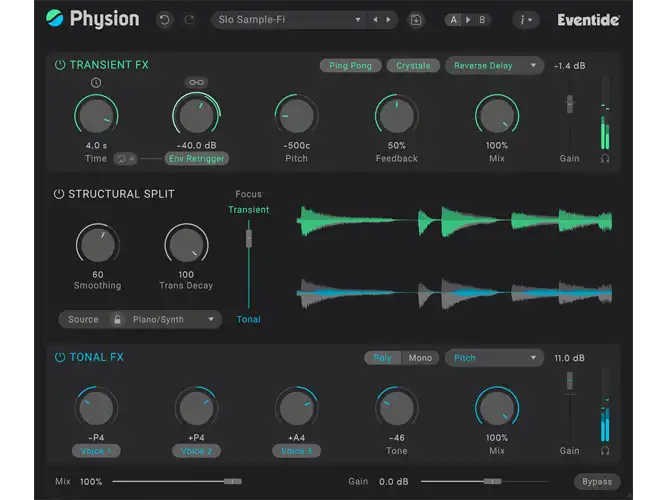Toggle Voice 2 on or off

coord(196,451)
